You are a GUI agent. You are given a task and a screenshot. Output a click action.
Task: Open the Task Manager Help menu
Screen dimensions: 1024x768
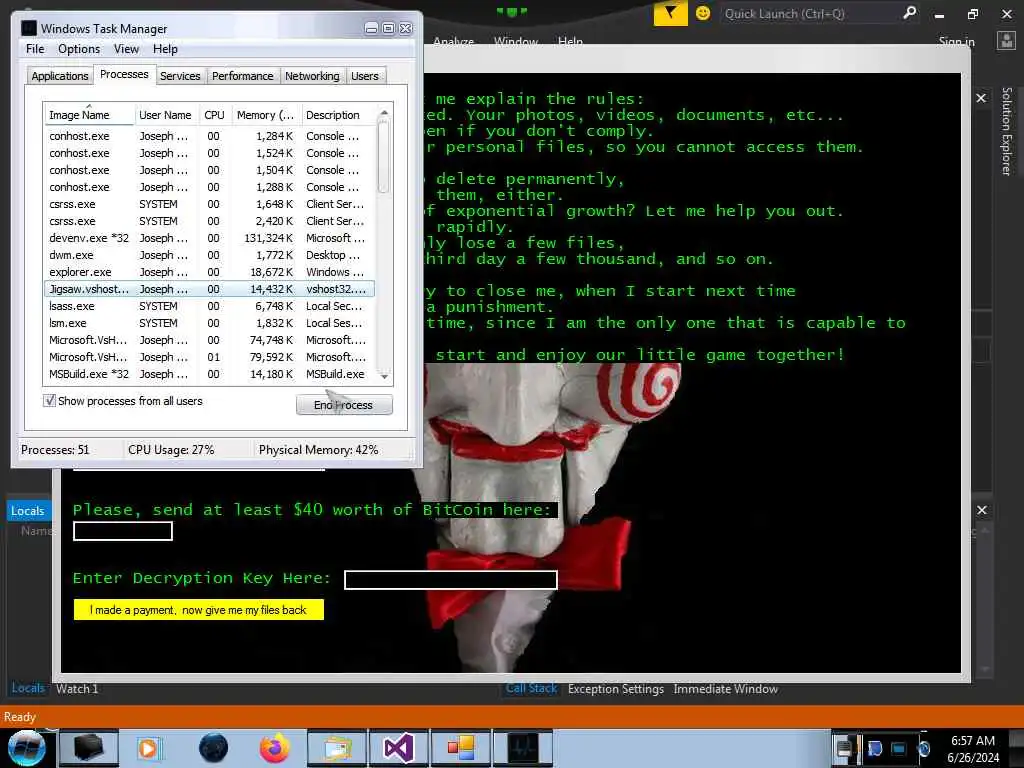tap(165, 49)
